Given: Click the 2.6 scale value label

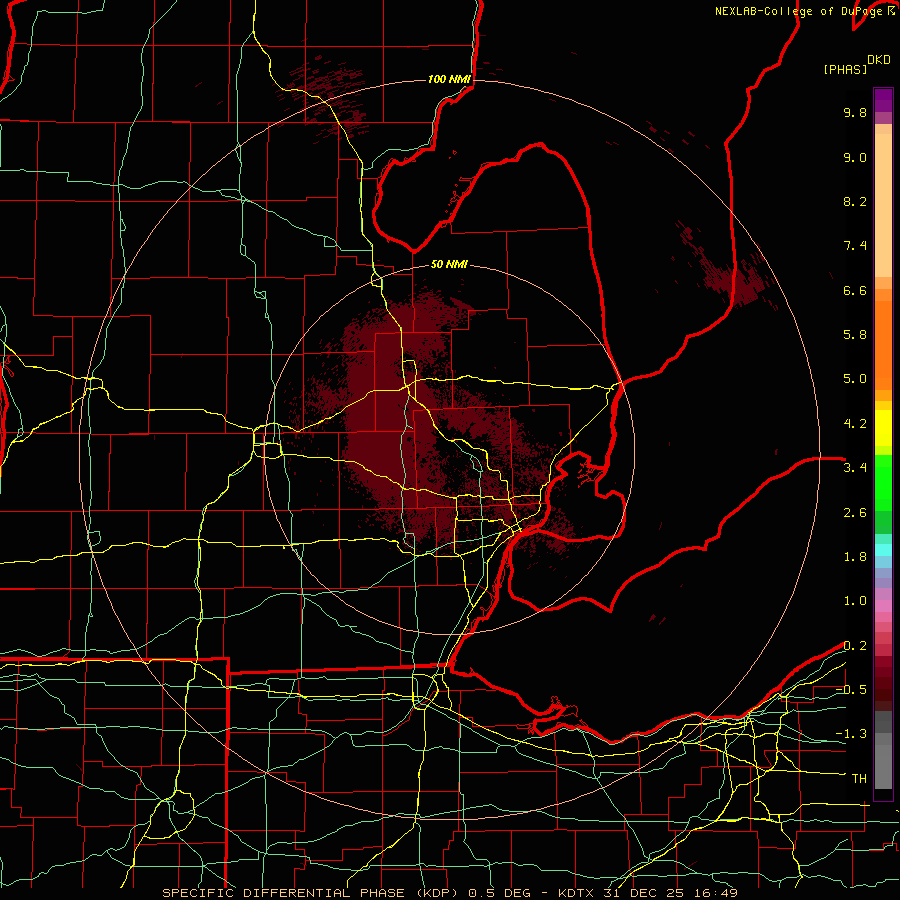Looking at the screenshot, I should [x=855, y=513].
